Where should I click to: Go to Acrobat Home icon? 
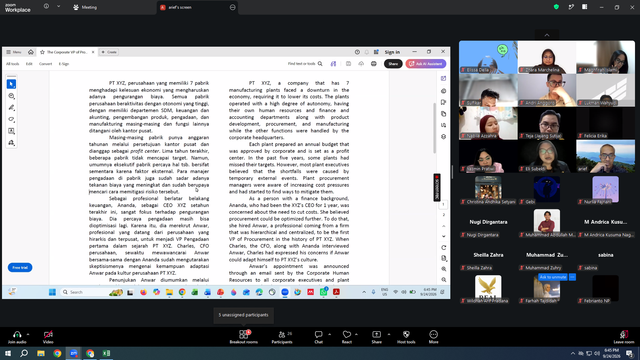[31, 52]
